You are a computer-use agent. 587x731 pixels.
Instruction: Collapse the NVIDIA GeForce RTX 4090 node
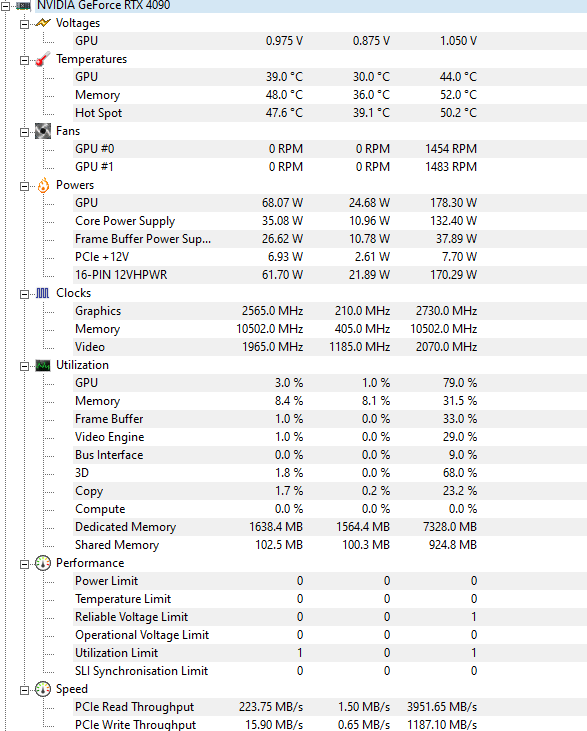5,7
